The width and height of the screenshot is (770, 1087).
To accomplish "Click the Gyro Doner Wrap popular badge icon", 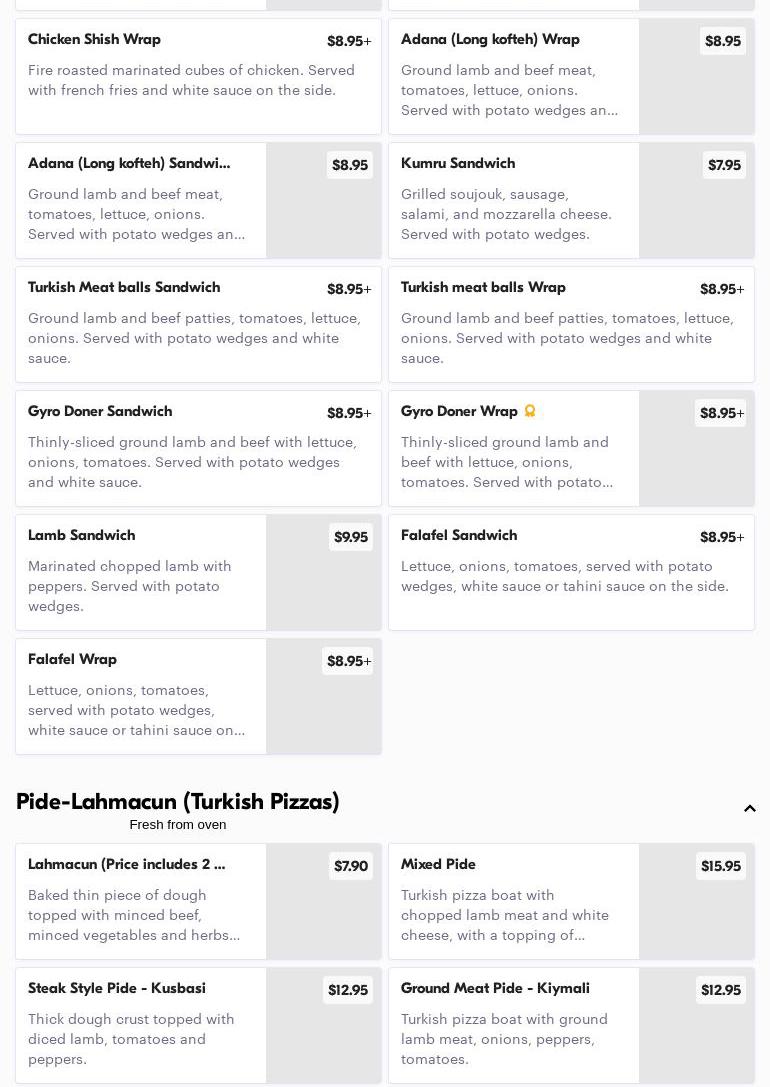I will (530, 411).
